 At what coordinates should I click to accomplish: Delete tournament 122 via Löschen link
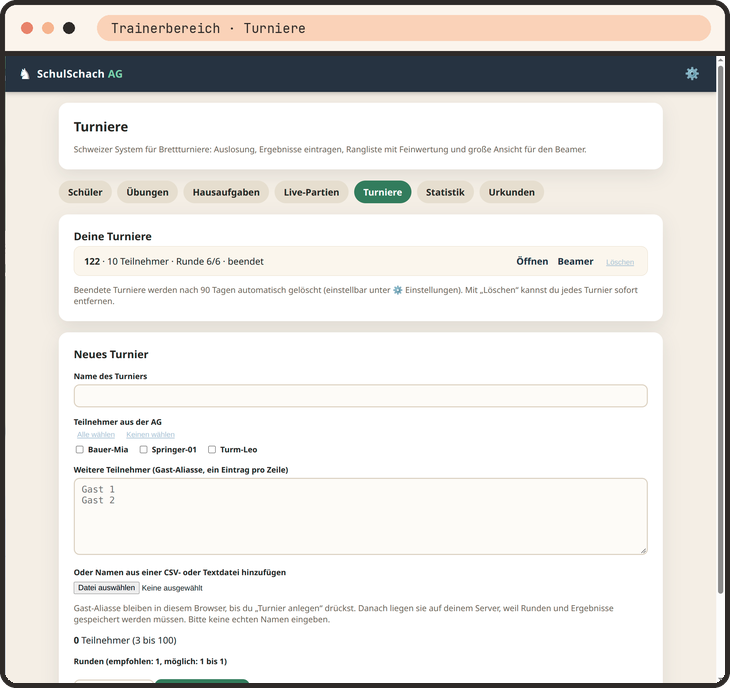[x=620, y=263]
